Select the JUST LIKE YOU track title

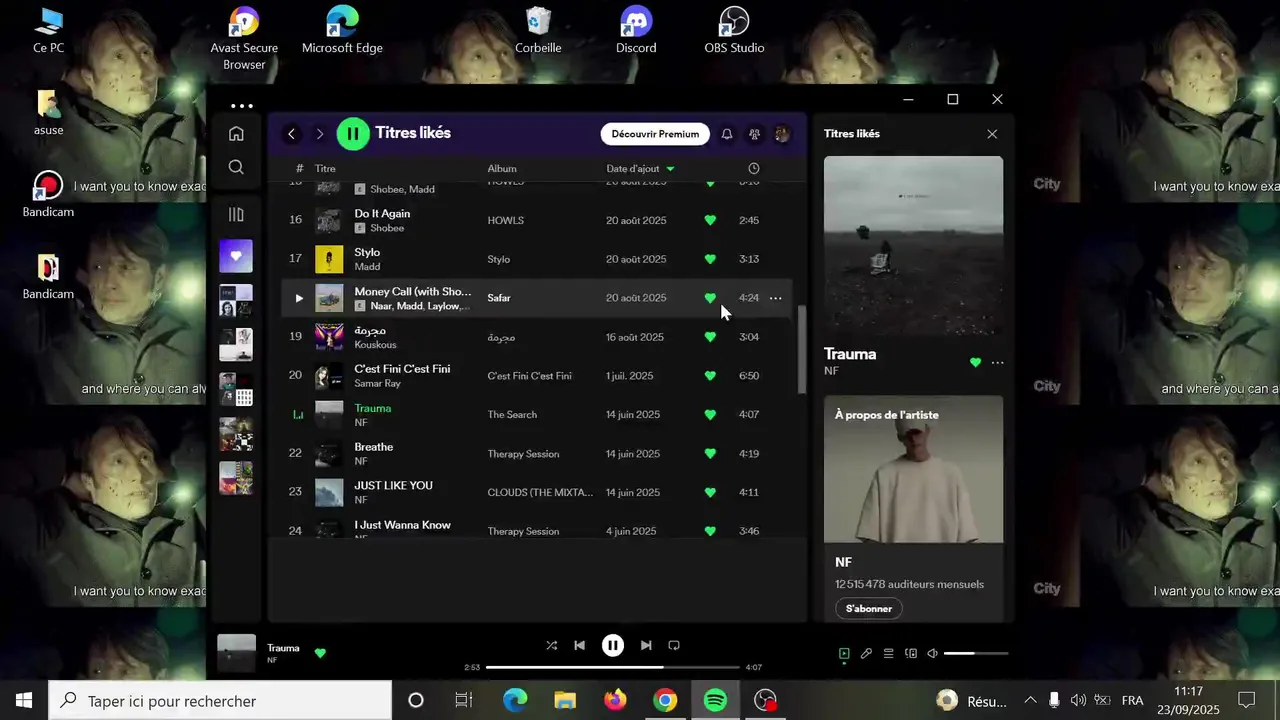pos(393,485)
